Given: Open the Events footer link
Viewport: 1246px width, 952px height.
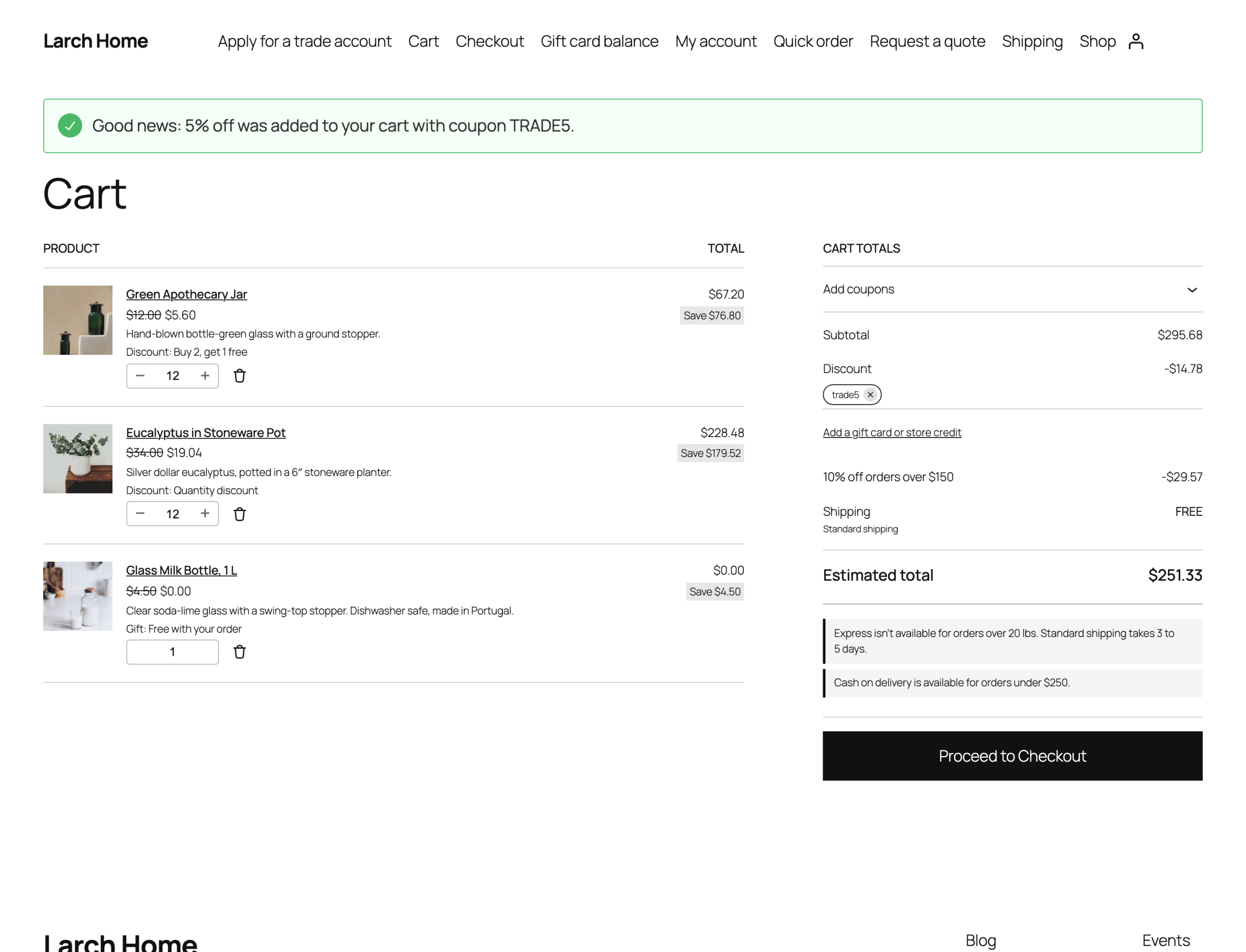Looking at the screenshot, I should point(1166,940).
